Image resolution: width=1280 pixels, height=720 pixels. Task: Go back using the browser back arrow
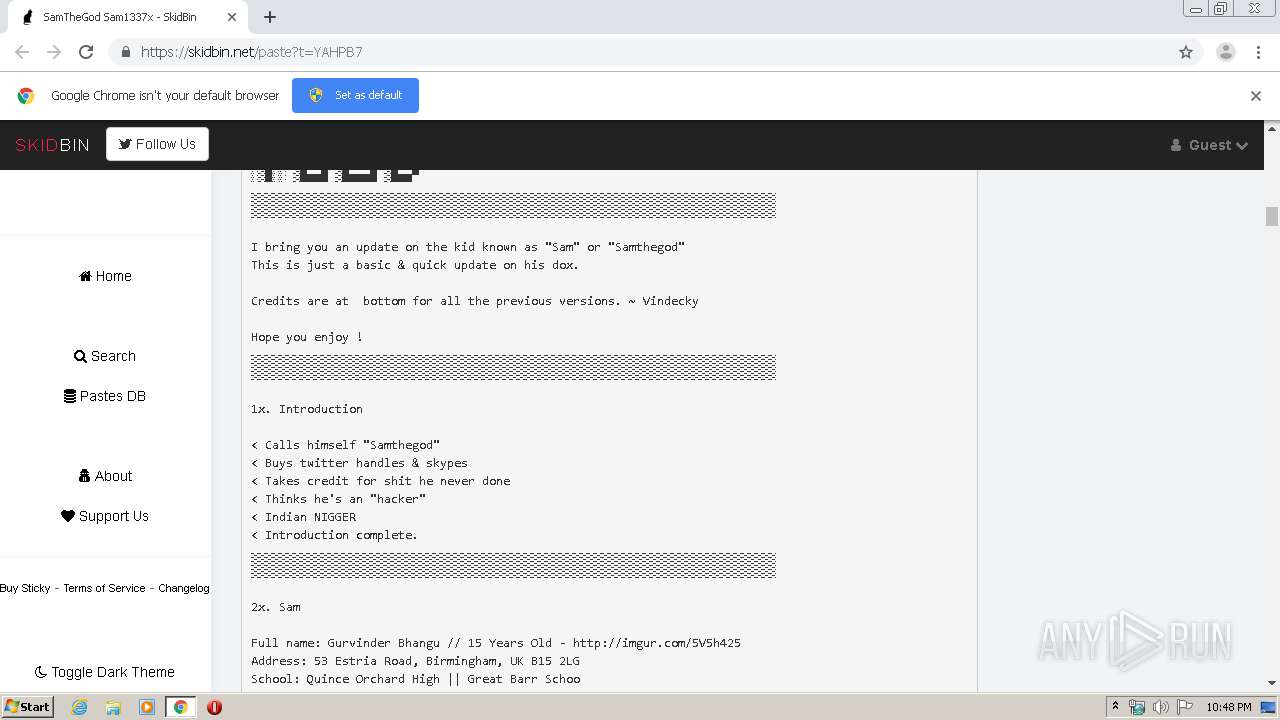(x=22, y=52)
